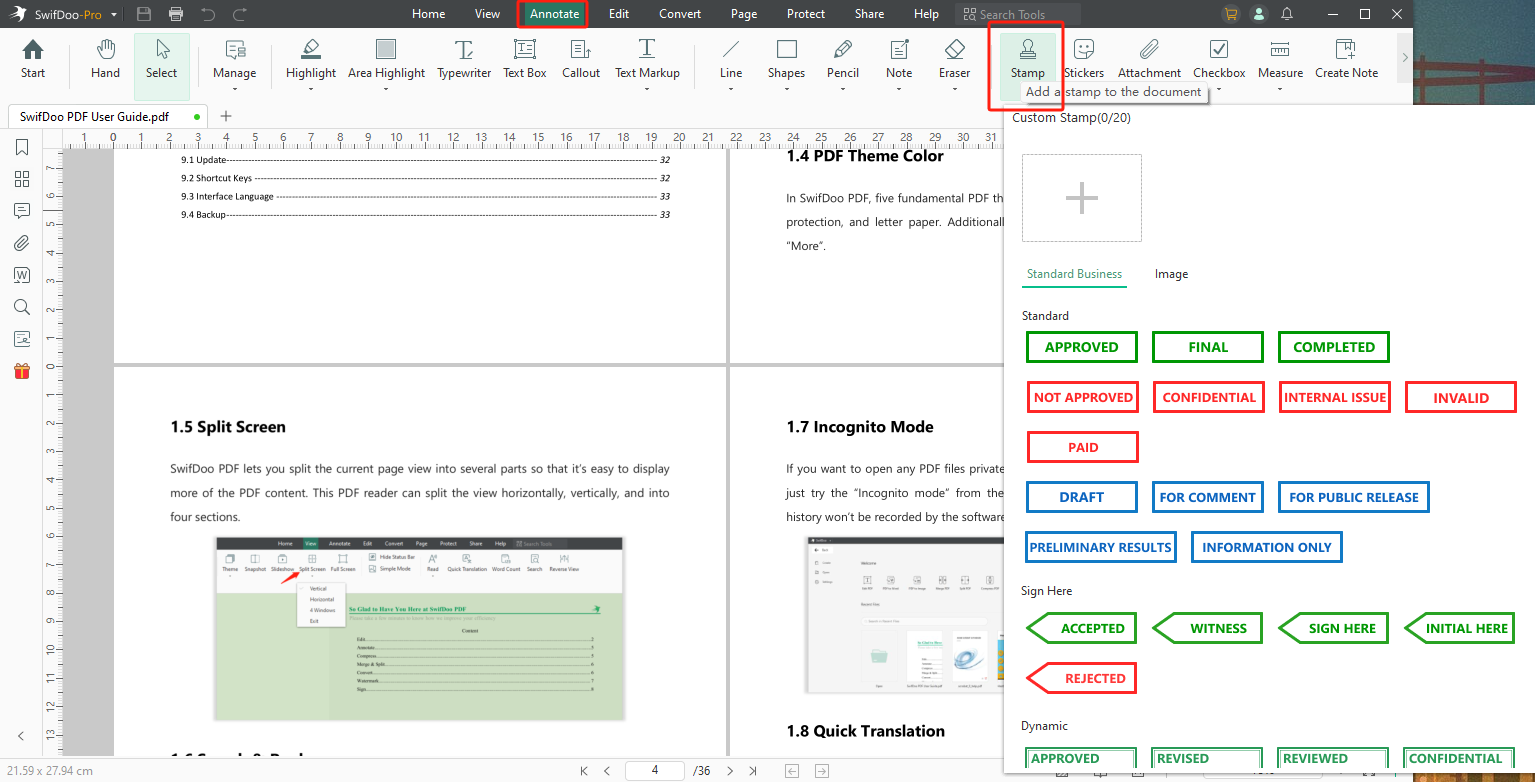
Task: Choose the green FINAL stamp
Action: (1208, 347)
